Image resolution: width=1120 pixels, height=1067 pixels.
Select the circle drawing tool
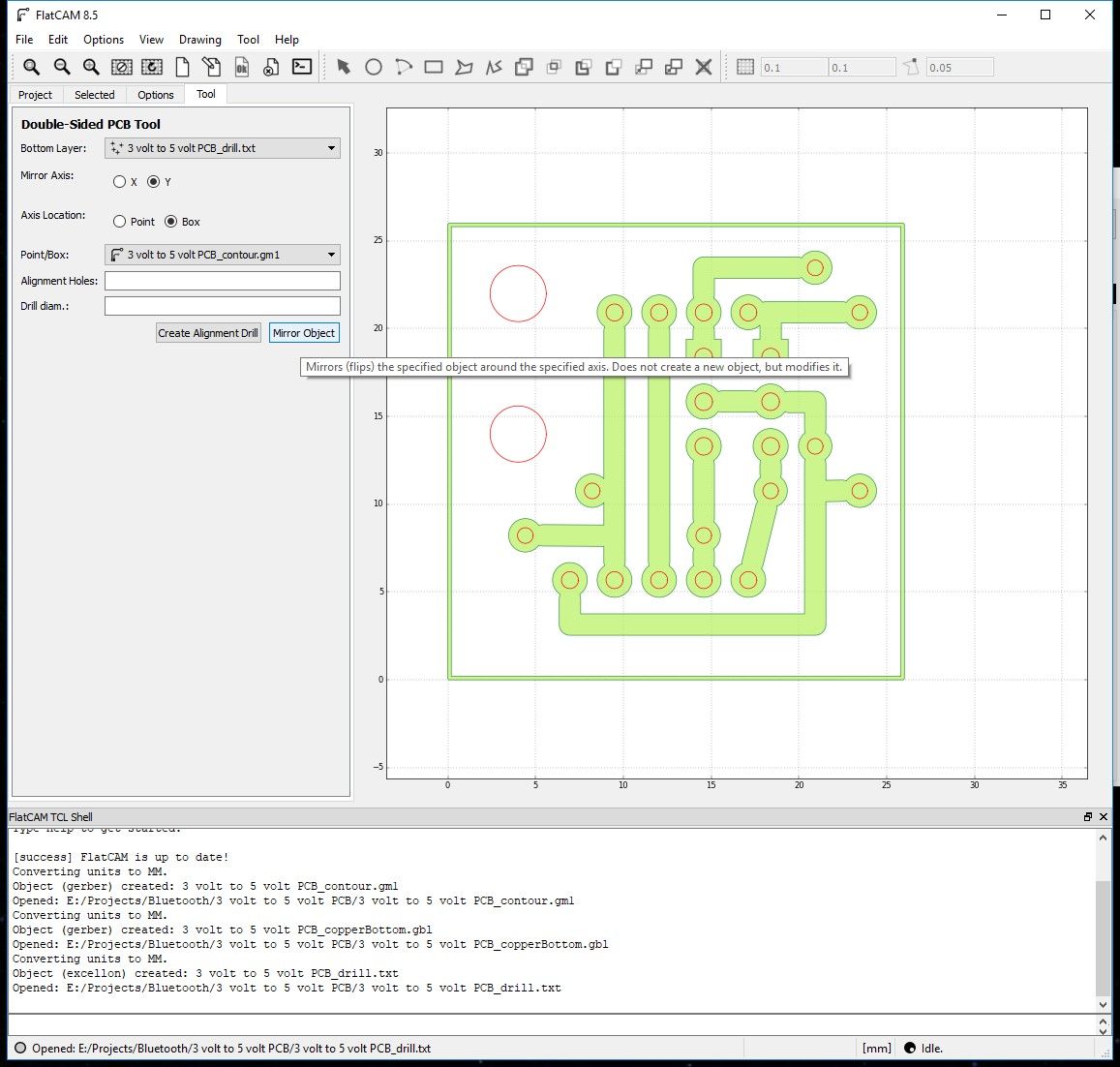tap(374, 67)
